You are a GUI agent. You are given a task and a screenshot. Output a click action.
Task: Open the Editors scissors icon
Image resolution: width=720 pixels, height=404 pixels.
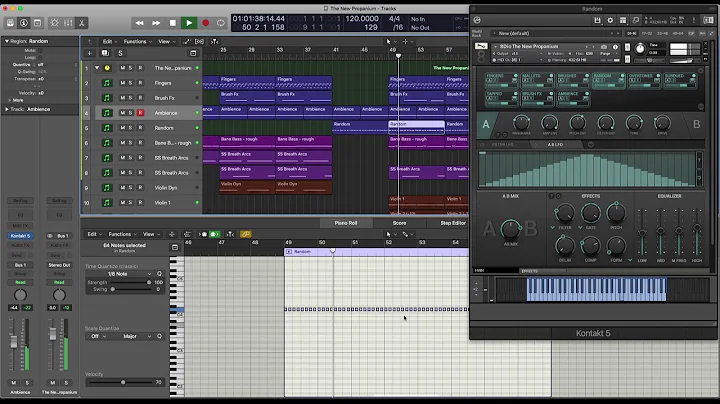(81, 22)
